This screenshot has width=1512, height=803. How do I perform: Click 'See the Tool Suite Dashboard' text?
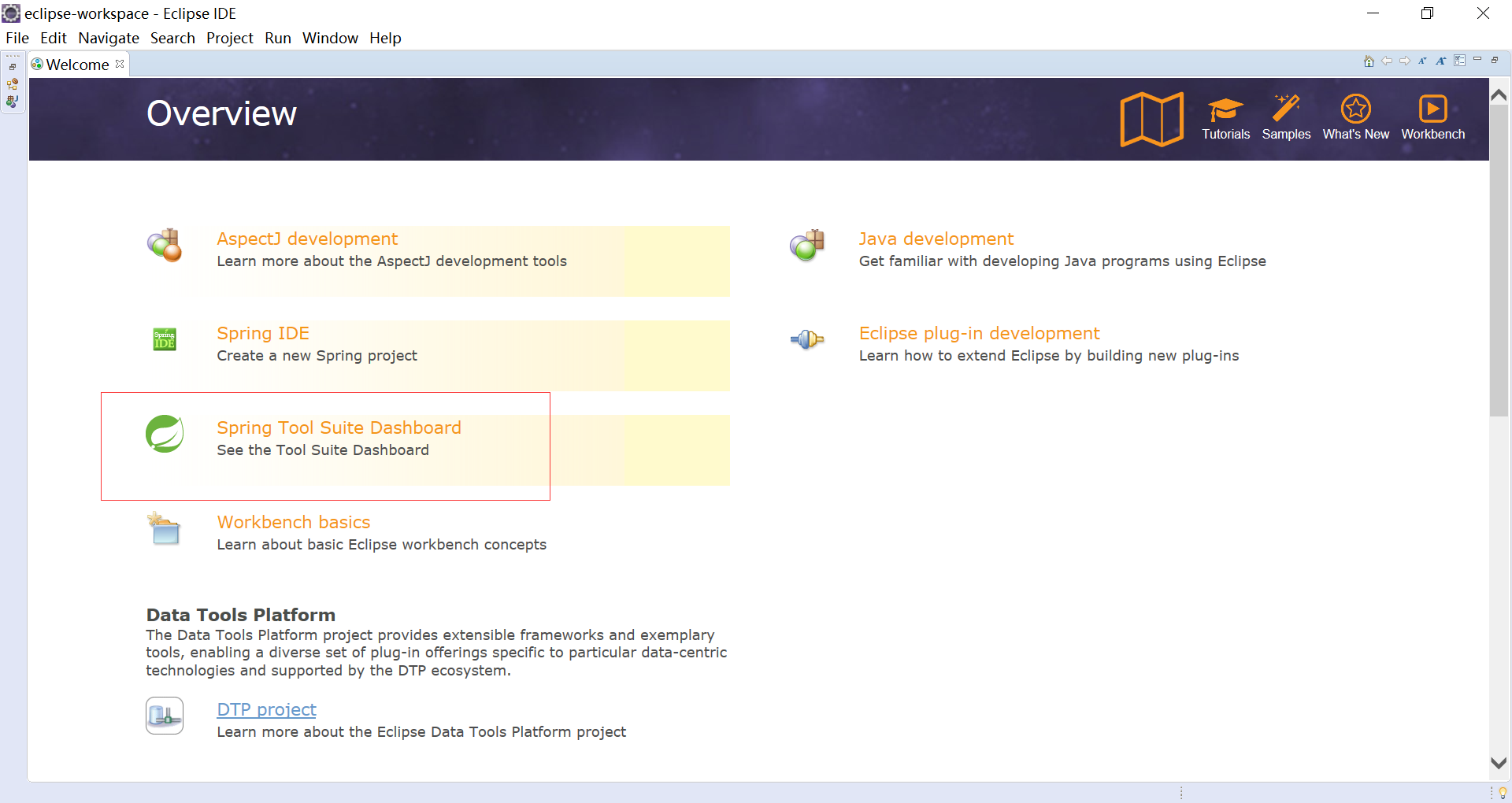(x=323, y=450)
